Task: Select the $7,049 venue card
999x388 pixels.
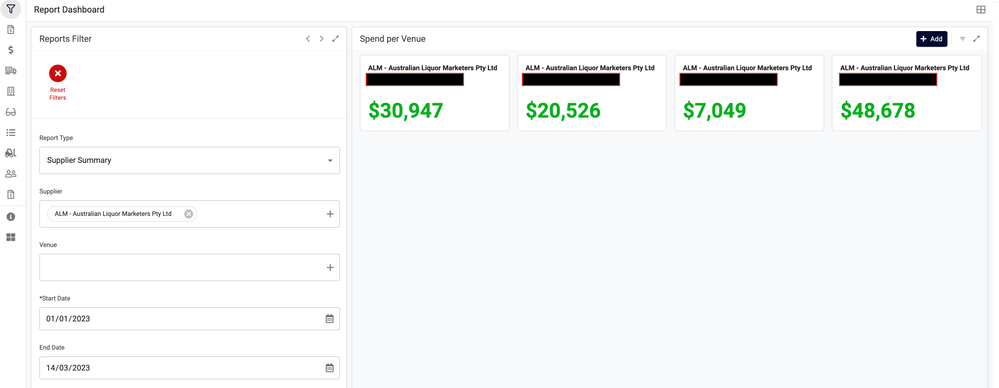Action: click(749, 93)
